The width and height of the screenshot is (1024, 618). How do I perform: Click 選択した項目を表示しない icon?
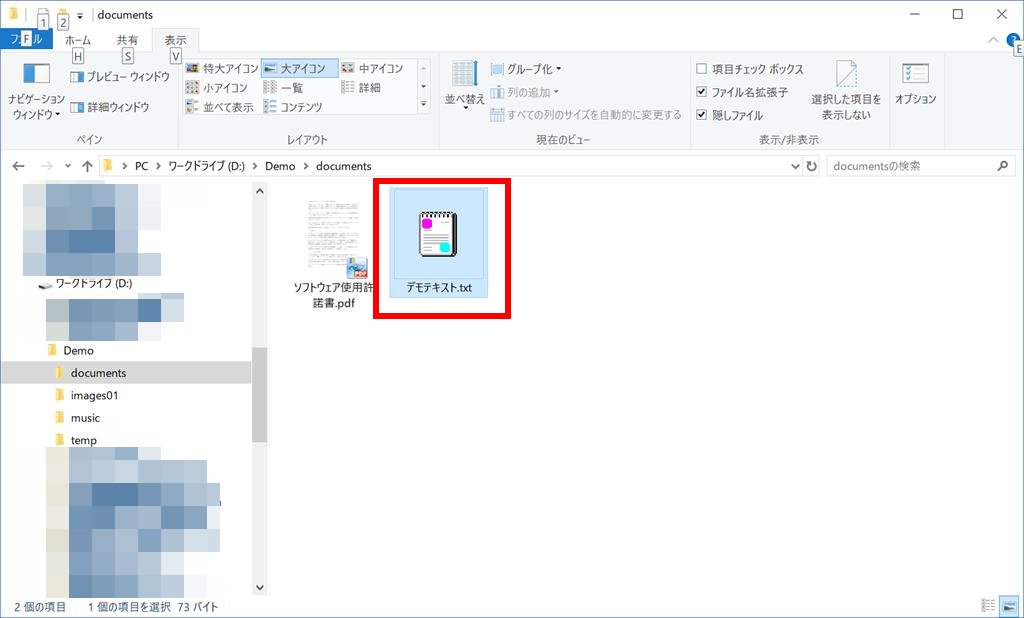tap(846, 76)
